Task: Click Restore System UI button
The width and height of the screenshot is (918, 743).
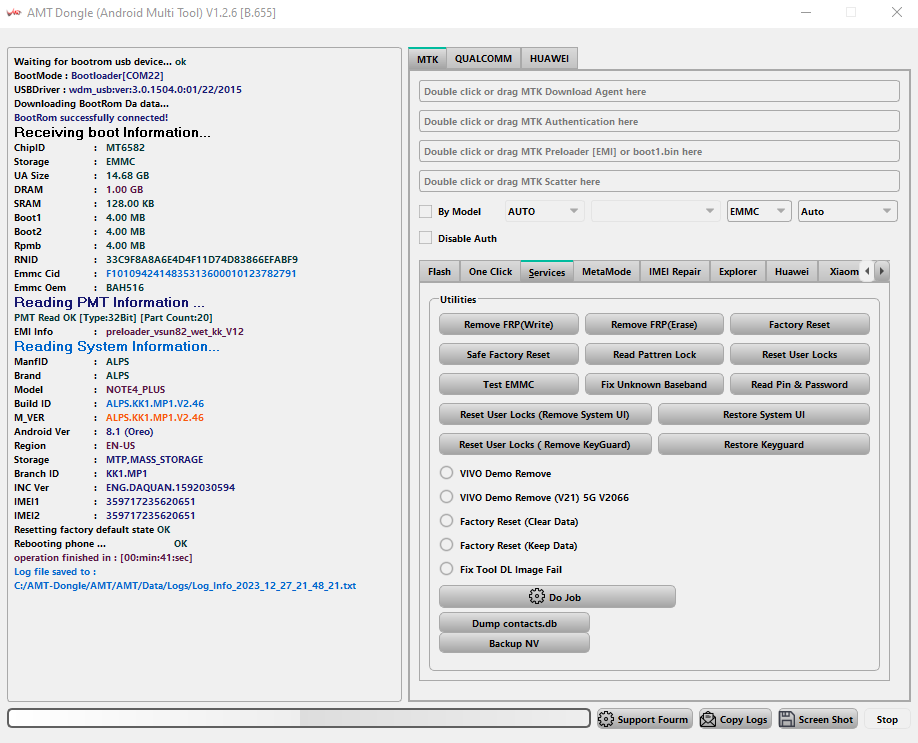Action: (x=763, y=414)
